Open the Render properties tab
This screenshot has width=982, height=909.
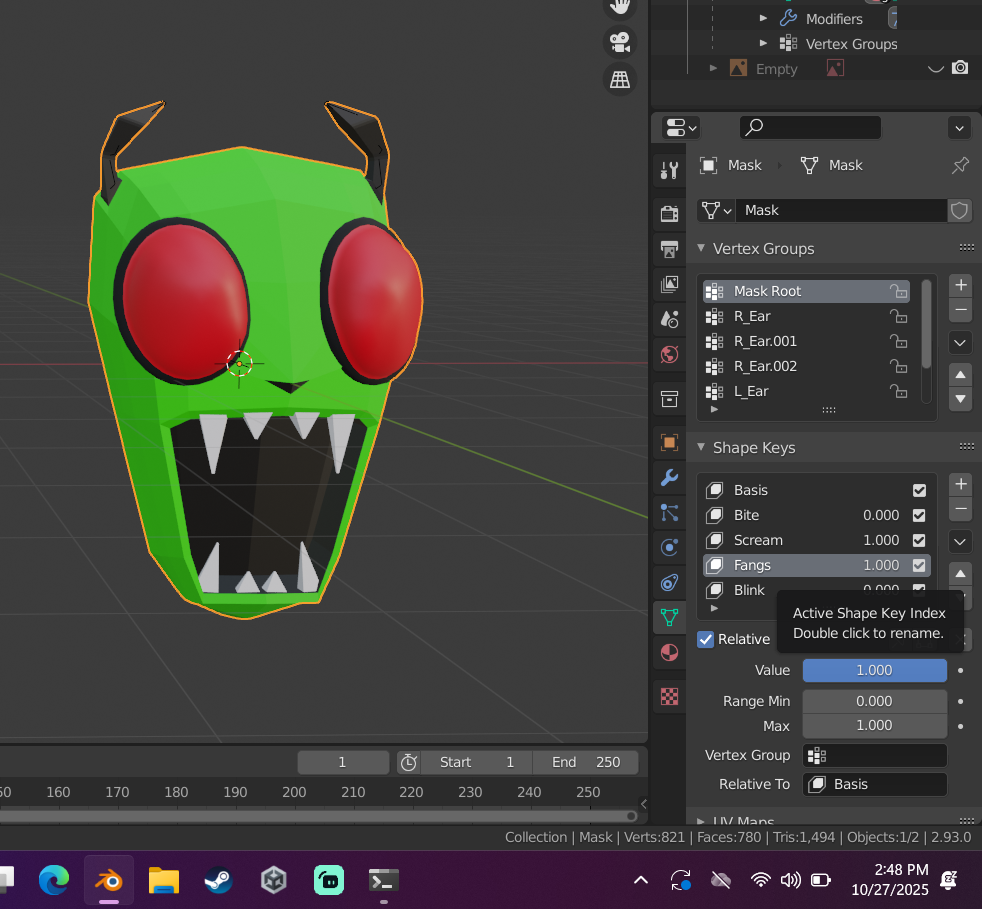[x=669, y=212]
